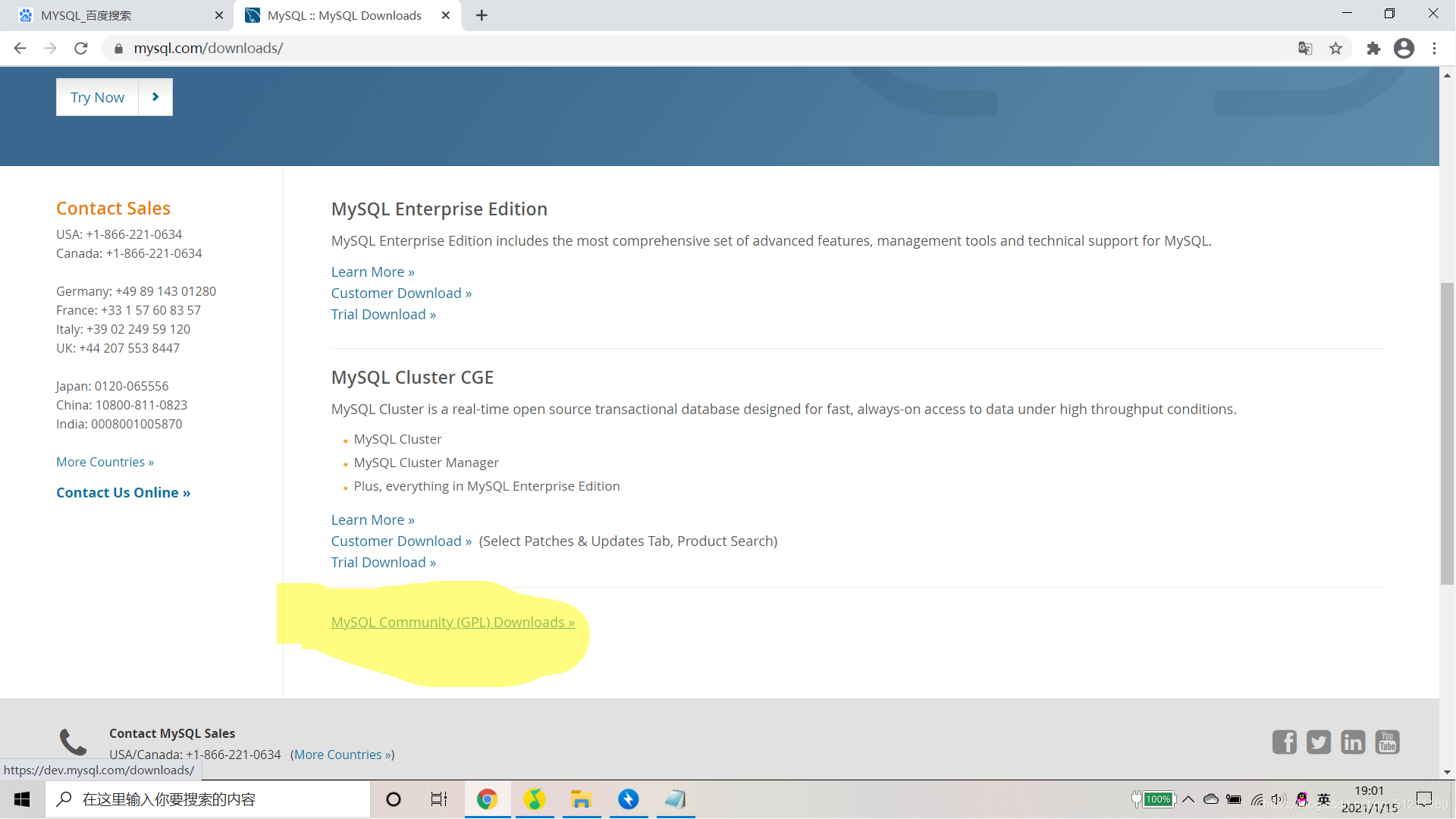Screen dimensions: 1456x819
Task: Open the MySQL LinkedIn icon
Action: click(1353, 742)
